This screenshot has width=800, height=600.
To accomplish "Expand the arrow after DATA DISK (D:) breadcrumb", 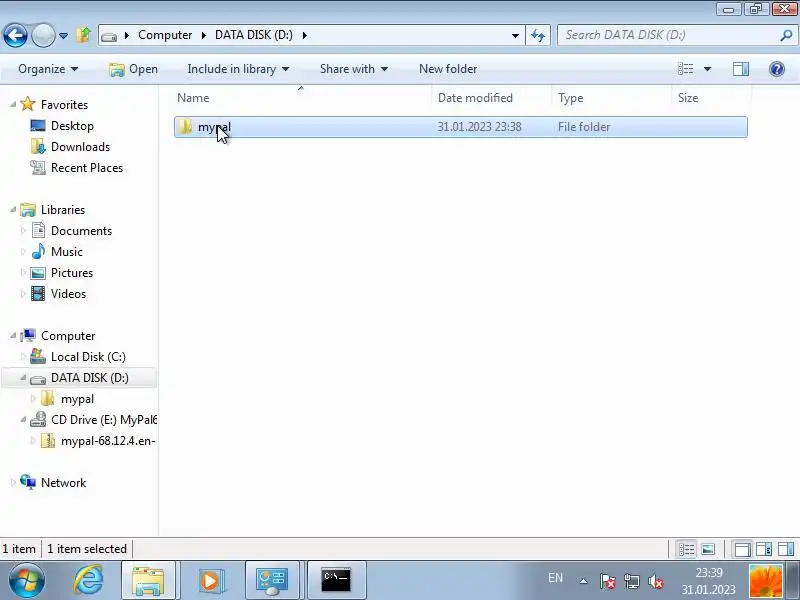I will (305, 35).
